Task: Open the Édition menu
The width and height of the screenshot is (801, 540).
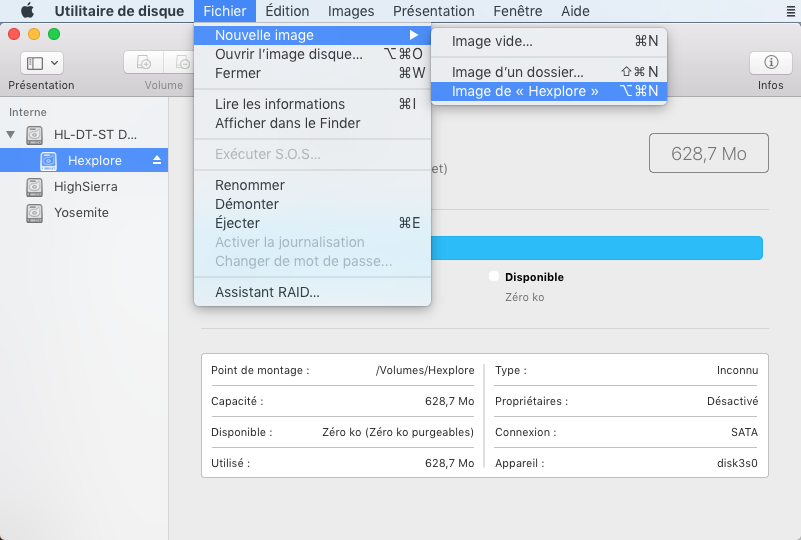Action: [x=287, y=11]
